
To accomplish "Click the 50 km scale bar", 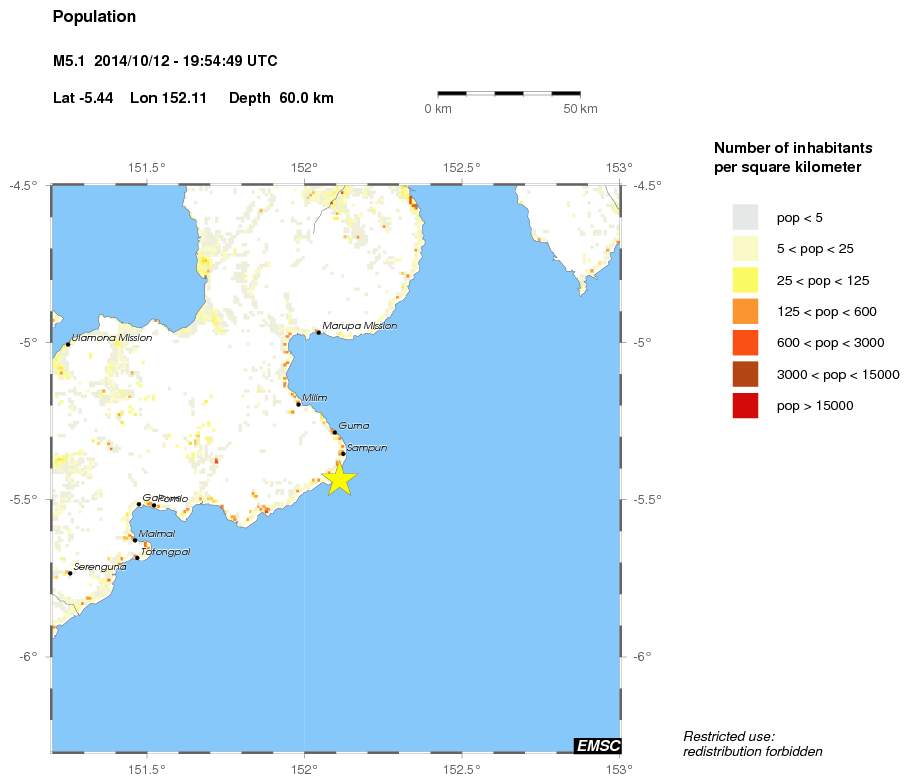I will pyautogui.click(x=509, y=94).
